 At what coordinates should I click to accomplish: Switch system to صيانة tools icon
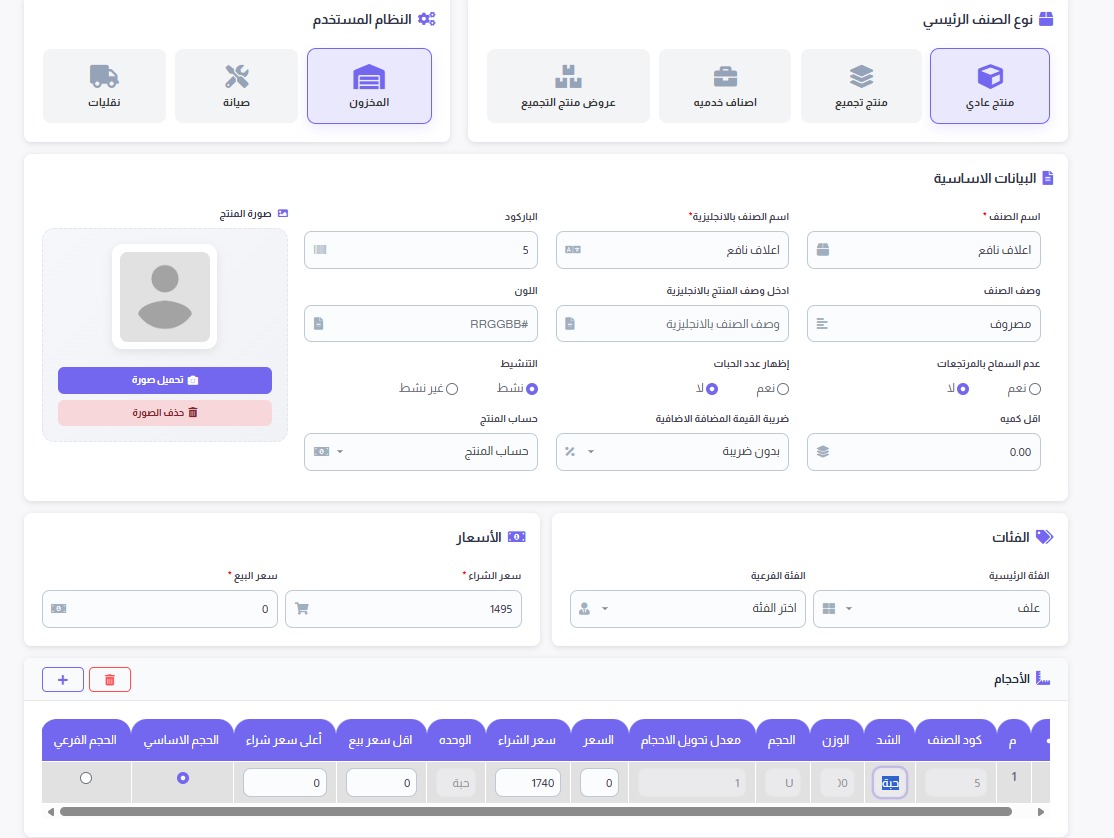point(237,86)
